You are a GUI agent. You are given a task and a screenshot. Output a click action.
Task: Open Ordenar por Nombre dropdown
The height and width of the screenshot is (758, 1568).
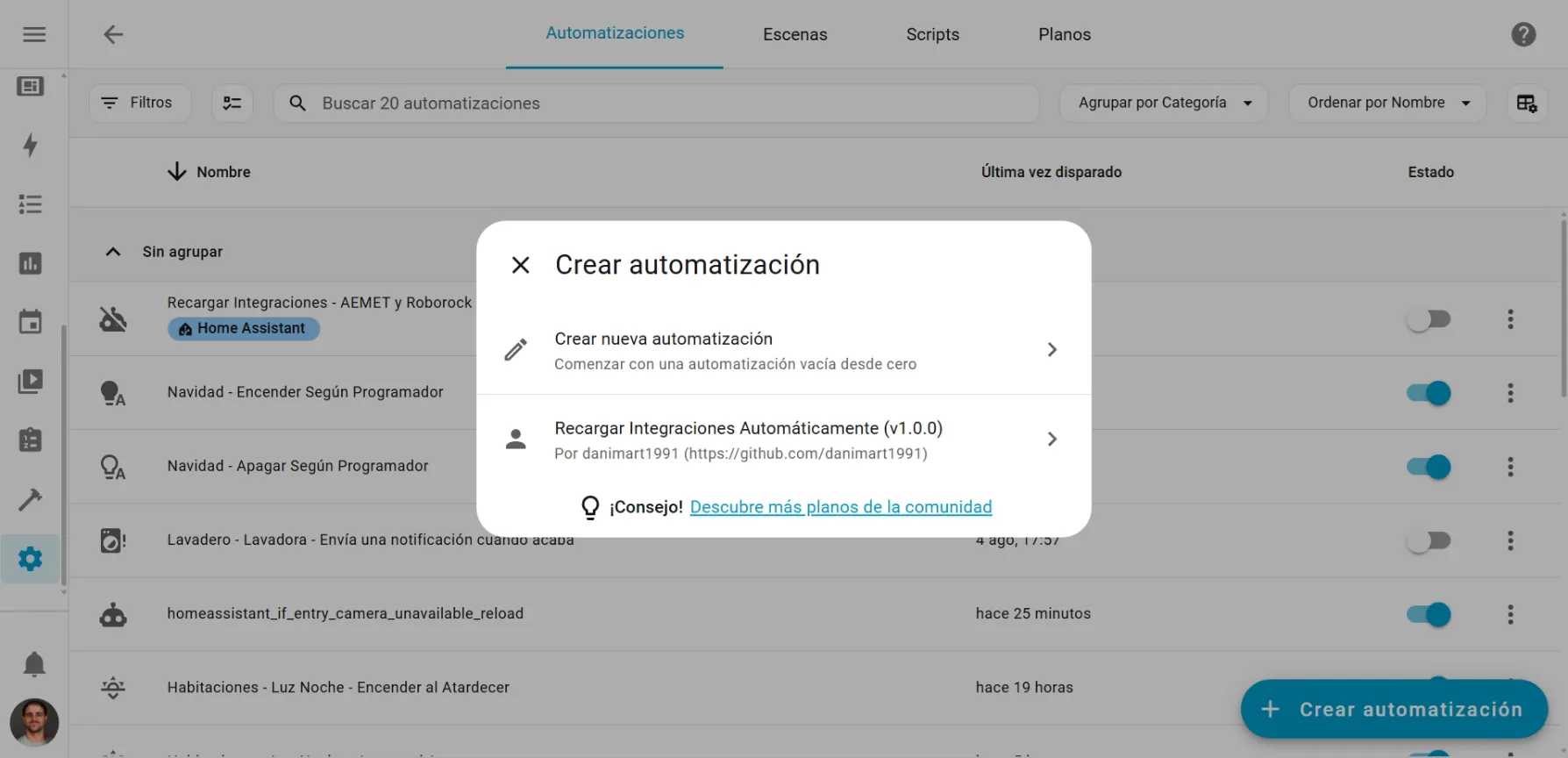tap(1387, 103)
